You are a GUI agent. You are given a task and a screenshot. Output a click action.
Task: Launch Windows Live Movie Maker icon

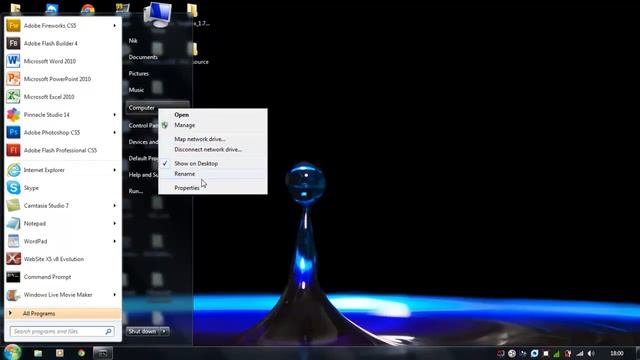[x=13, y=295]
